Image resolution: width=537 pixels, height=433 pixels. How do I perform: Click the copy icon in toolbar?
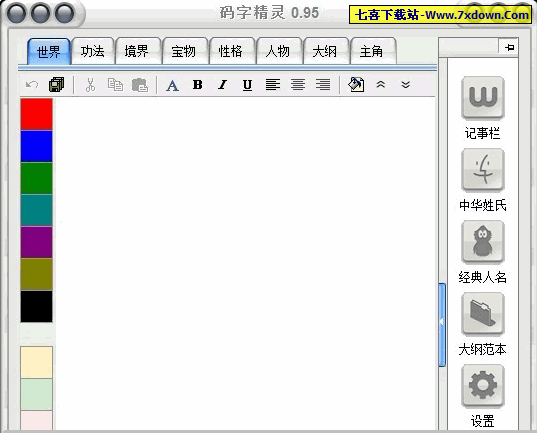click(115, 85)
